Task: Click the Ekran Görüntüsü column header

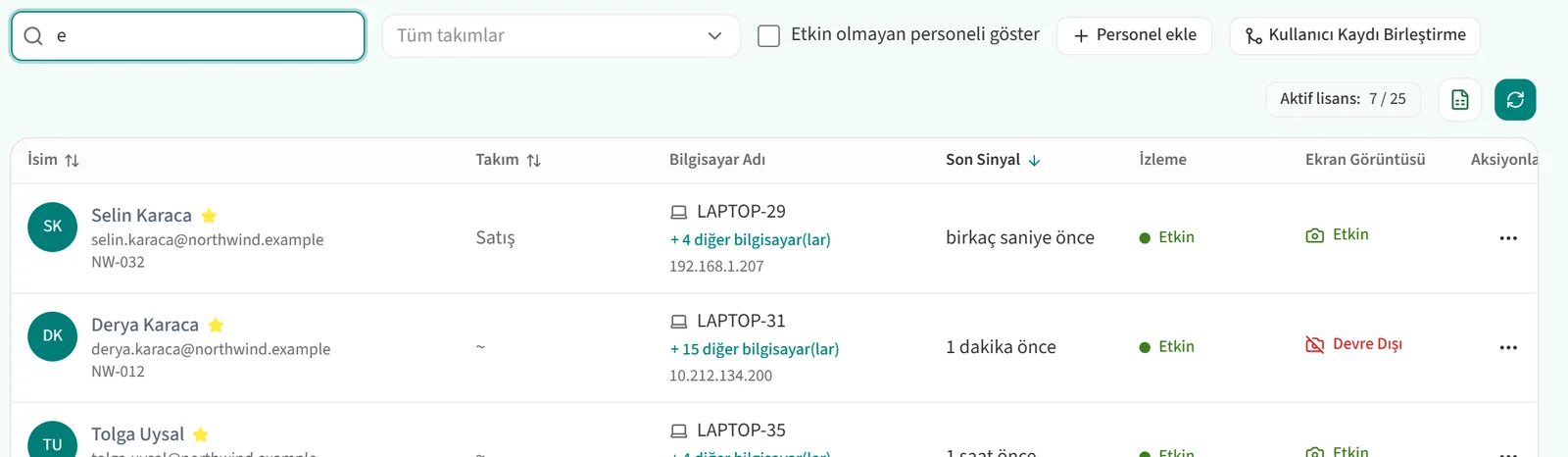Action: [x=1365, y=160]
